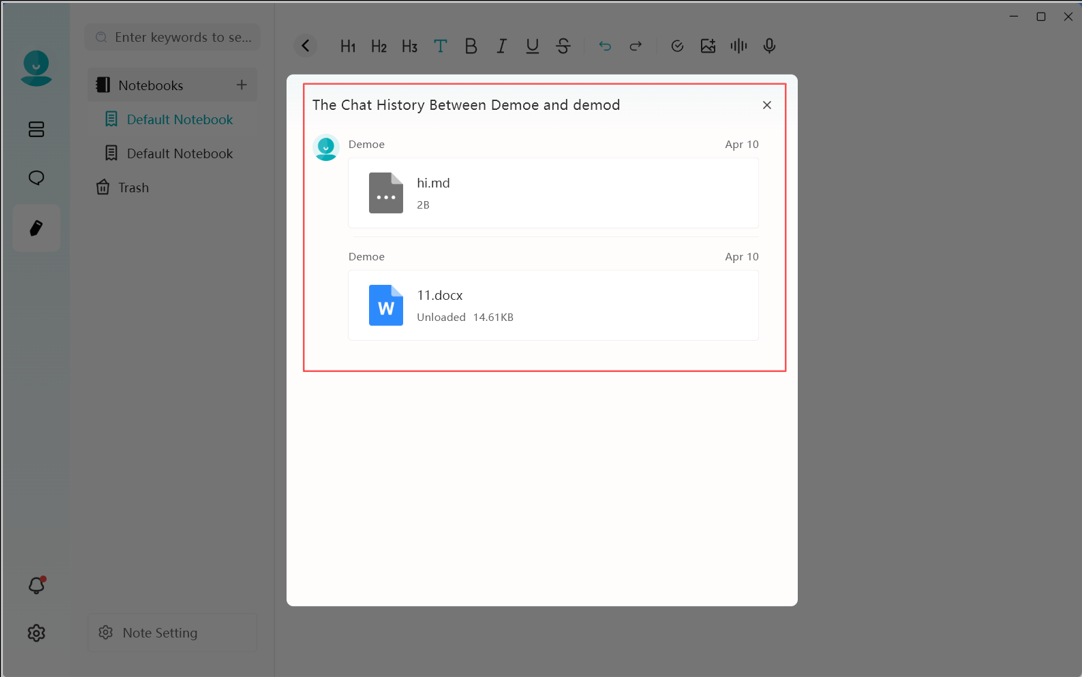Open the stacked cards sidebar icon
1082x677 pixels.
point(36,129)
